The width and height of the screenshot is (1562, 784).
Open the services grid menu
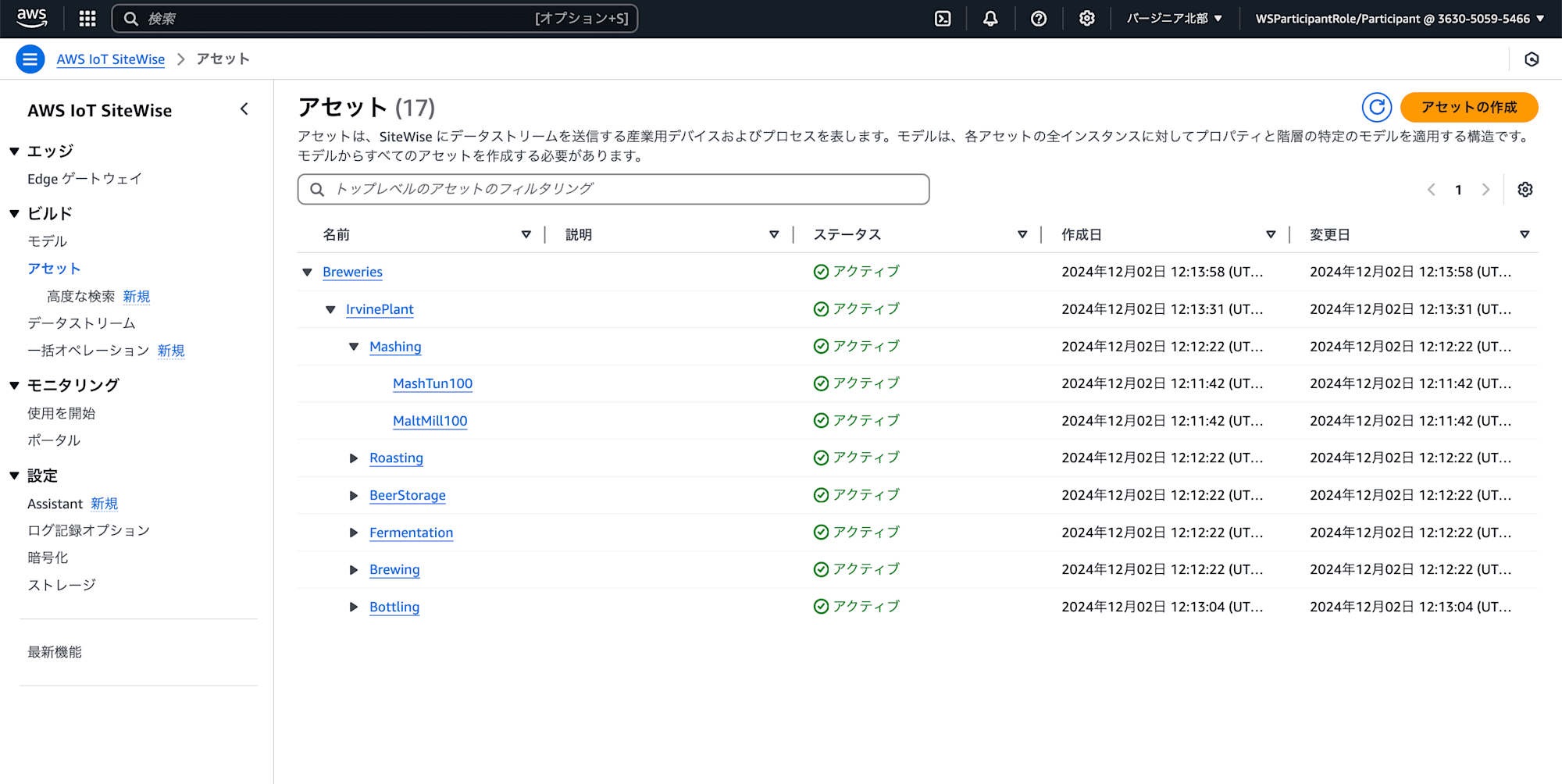point(87,19)
